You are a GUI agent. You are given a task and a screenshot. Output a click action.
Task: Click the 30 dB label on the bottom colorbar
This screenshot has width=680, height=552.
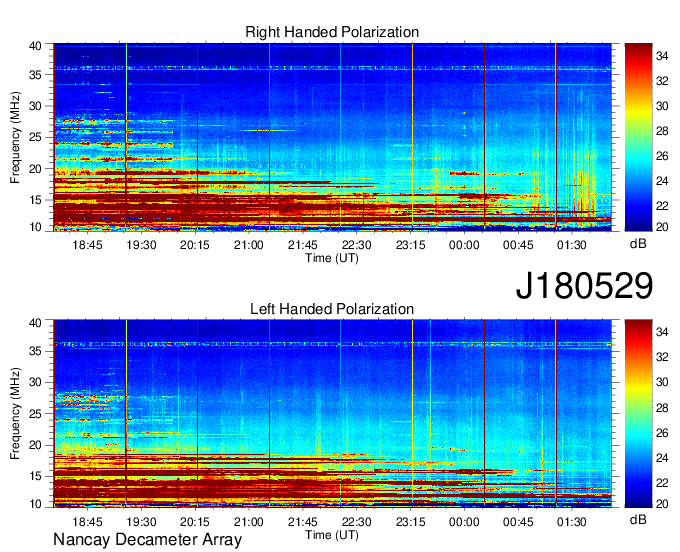pyautogui.click(x=662, y=382)
